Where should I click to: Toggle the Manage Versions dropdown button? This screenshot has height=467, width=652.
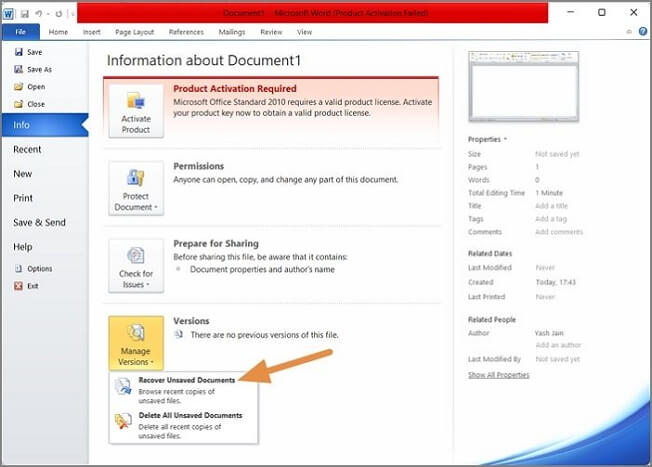tap(136, 343)
